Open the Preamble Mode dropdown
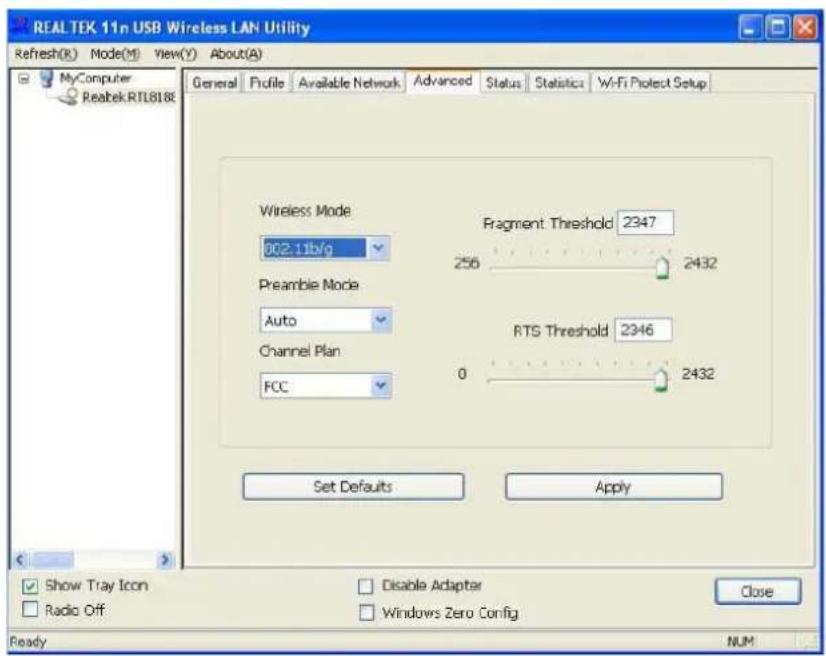The height and width of the screenshot is (656, 826). [380, 320]
